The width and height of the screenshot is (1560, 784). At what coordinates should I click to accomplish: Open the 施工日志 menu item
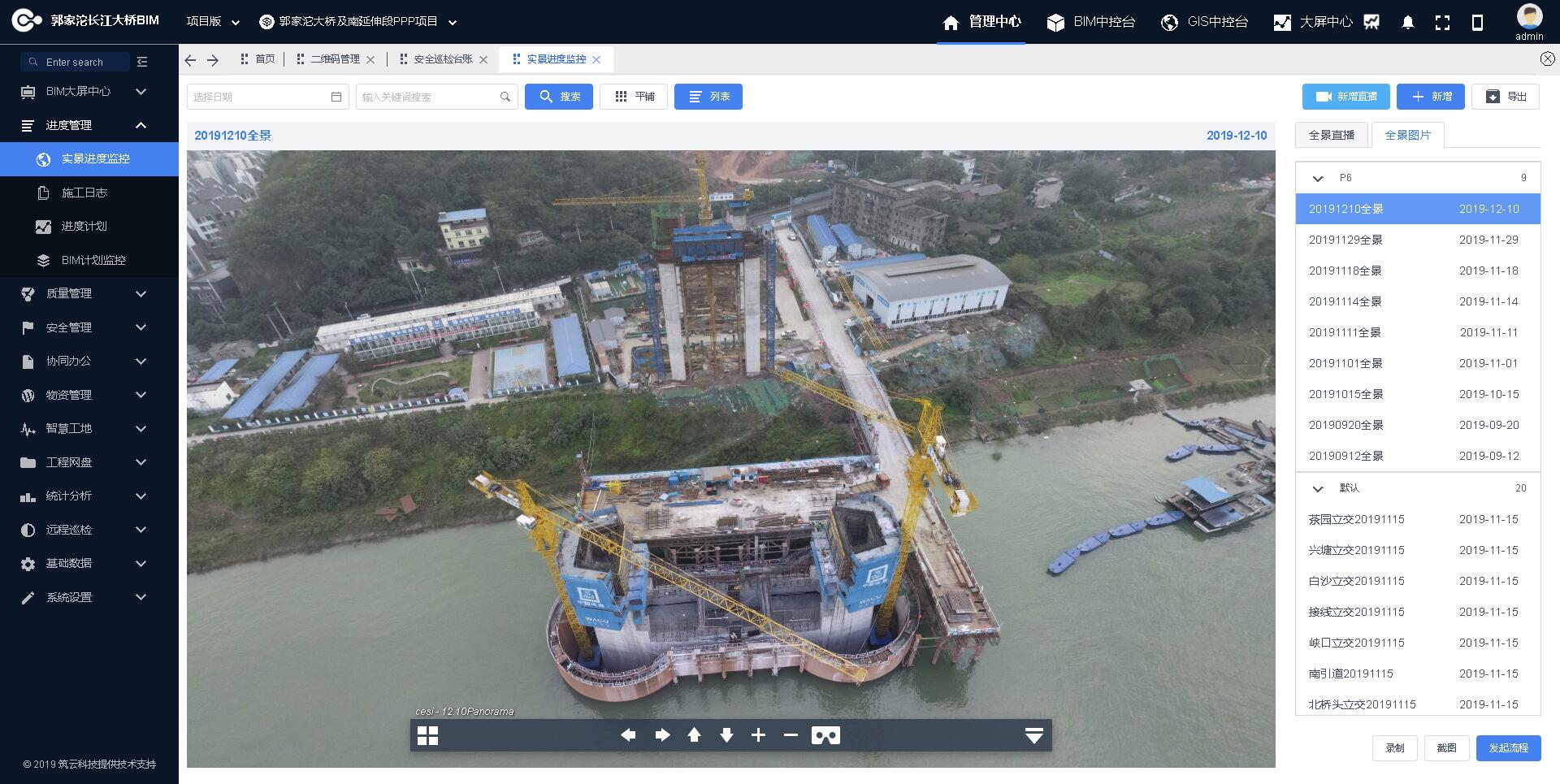[84, 193]
